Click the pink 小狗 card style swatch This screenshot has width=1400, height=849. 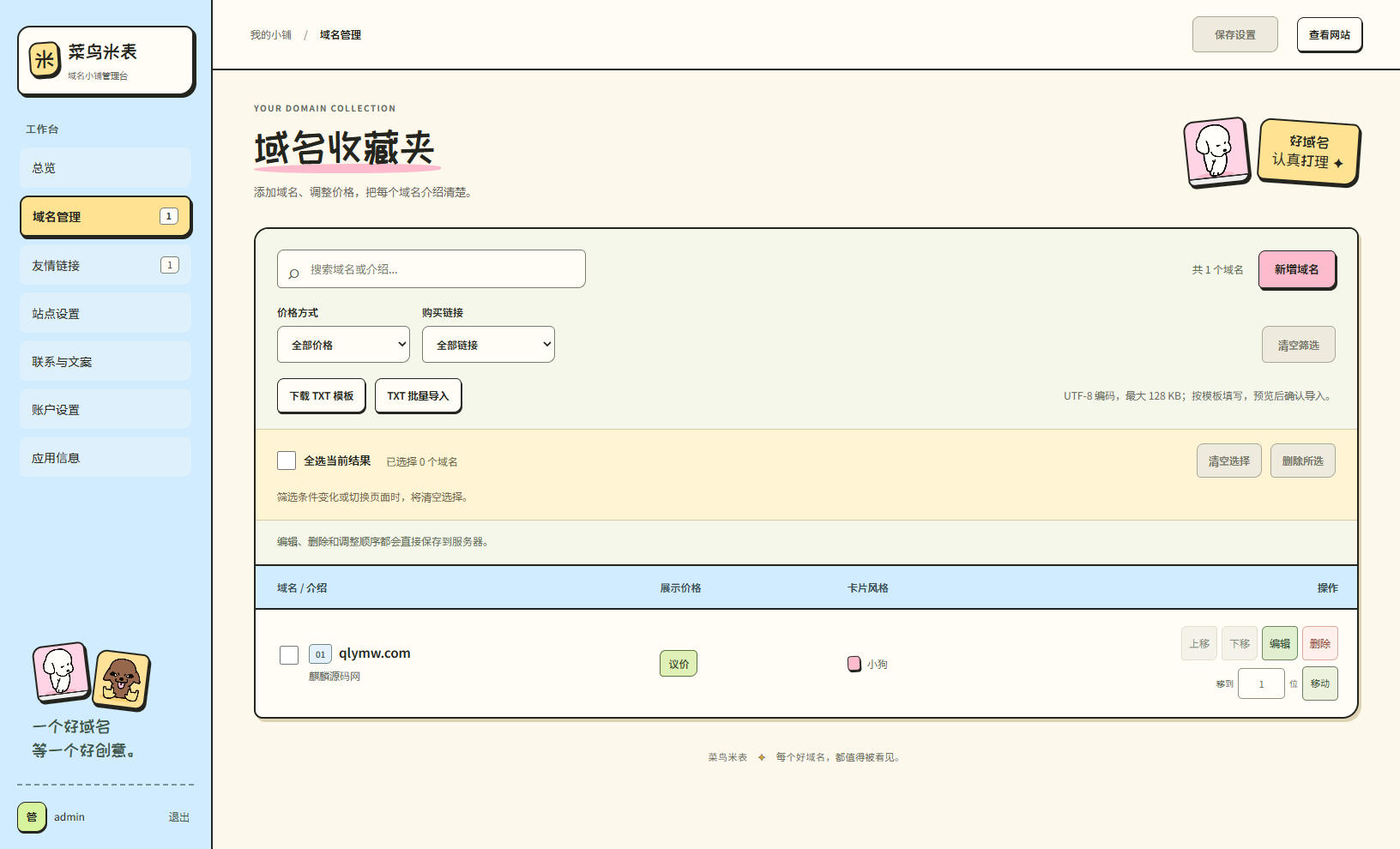coord(854,664)
